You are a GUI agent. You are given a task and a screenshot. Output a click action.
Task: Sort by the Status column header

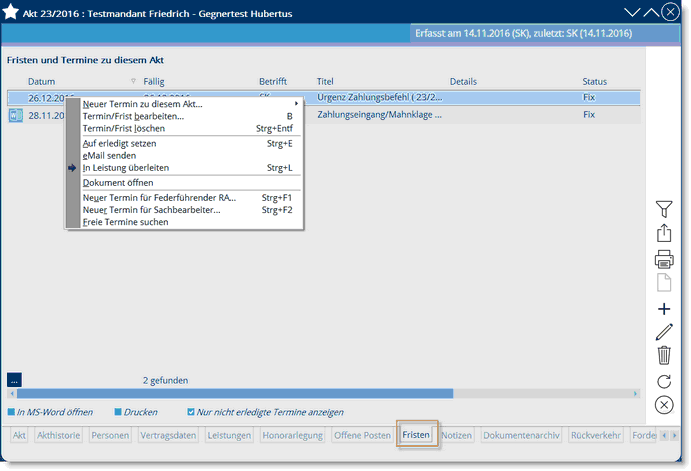594,82
